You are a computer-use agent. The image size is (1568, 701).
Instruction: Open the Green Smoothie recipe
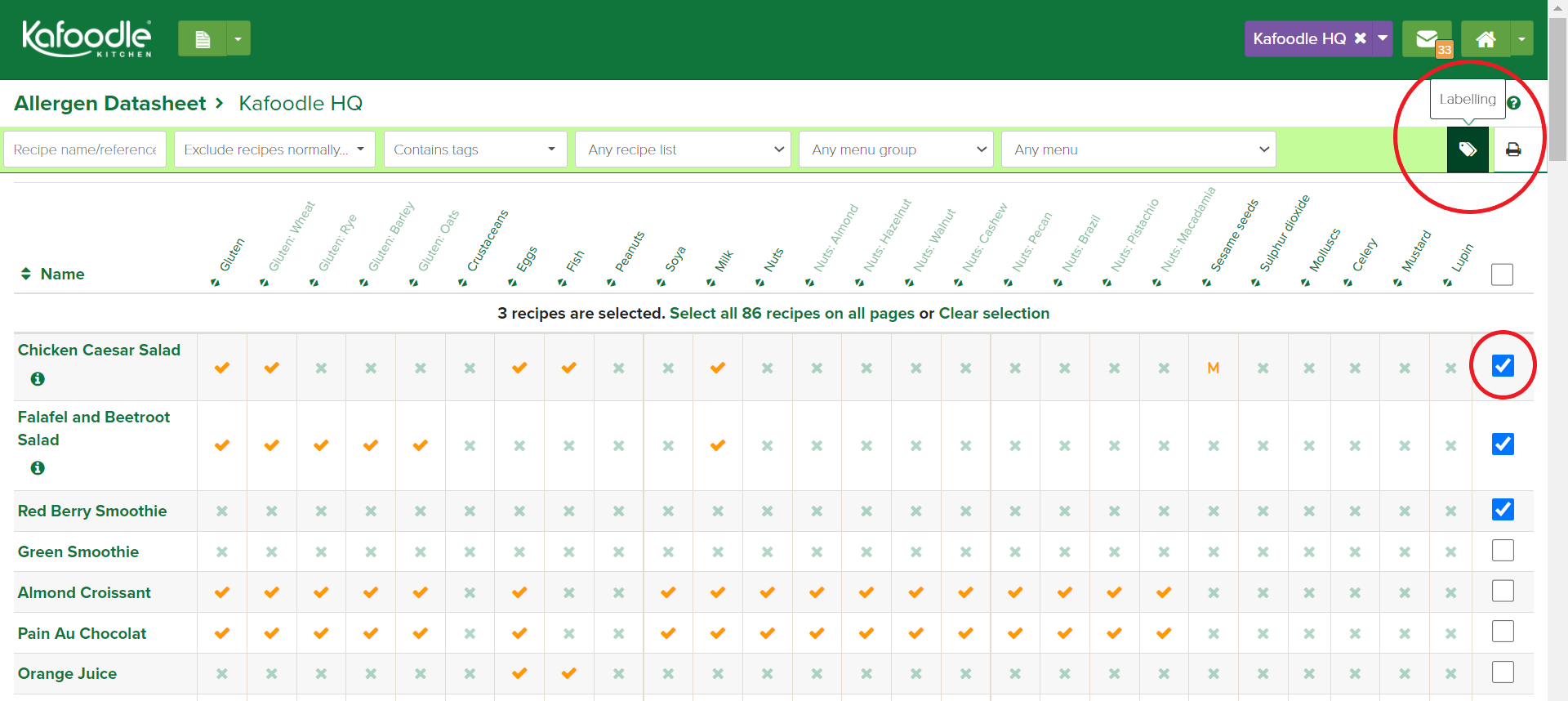(x=78, y=552)
